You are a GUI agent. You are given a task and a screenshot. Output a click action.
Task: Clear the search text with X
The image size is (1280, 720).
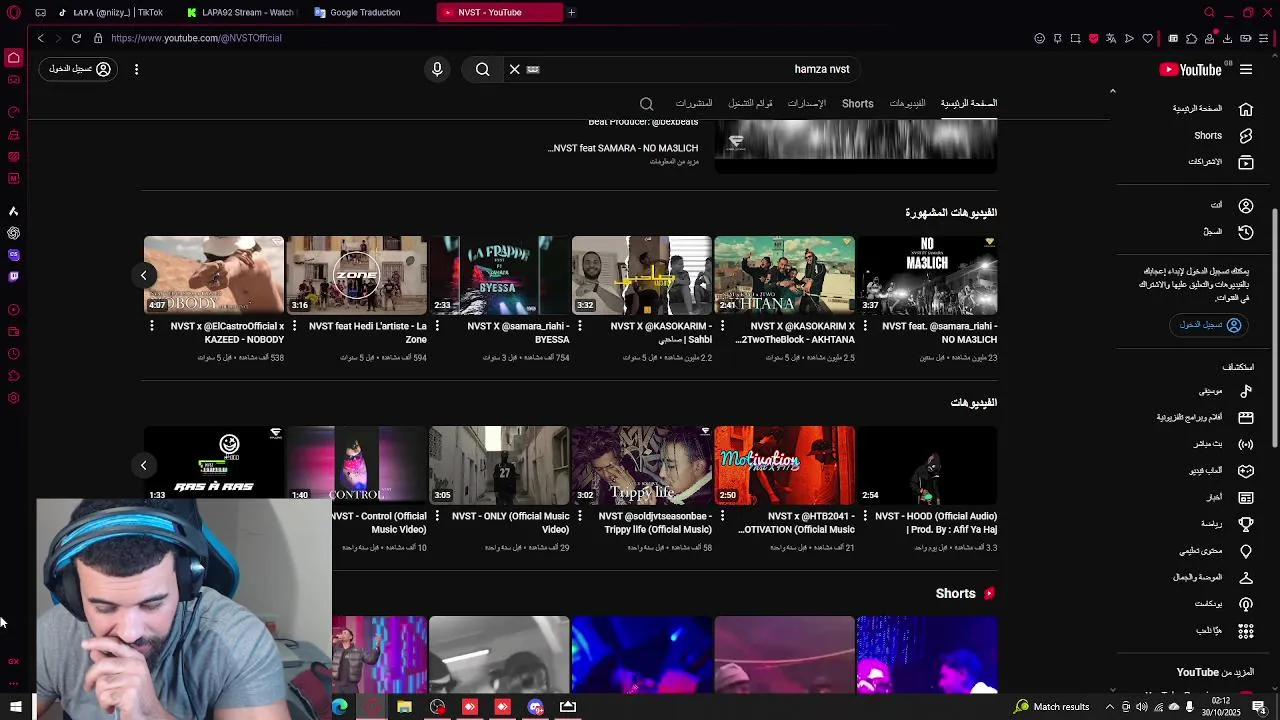(x=514, y=69)
